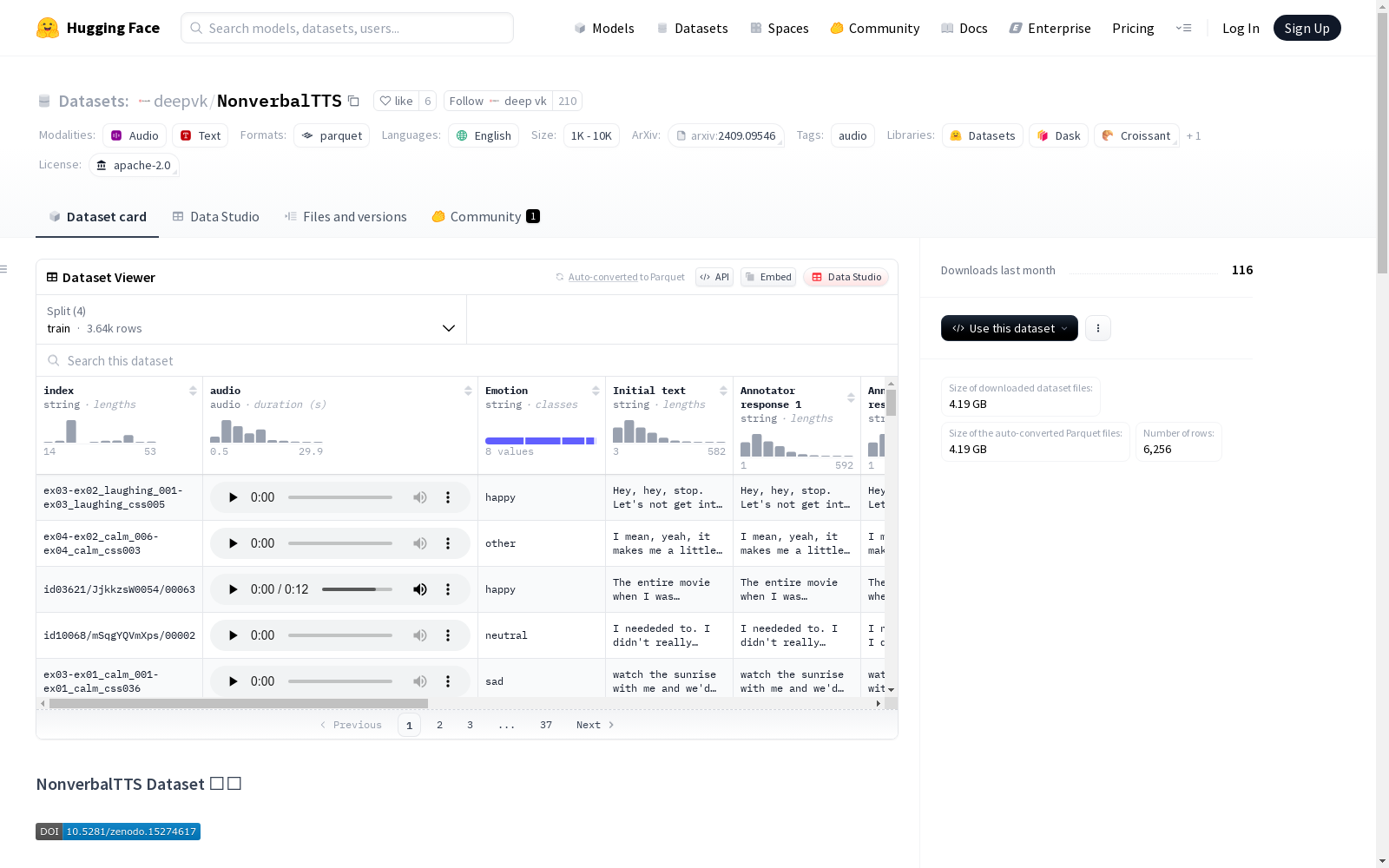The image size is (1389, 868).
Task: Open Docs
Action: click(964, 28)
